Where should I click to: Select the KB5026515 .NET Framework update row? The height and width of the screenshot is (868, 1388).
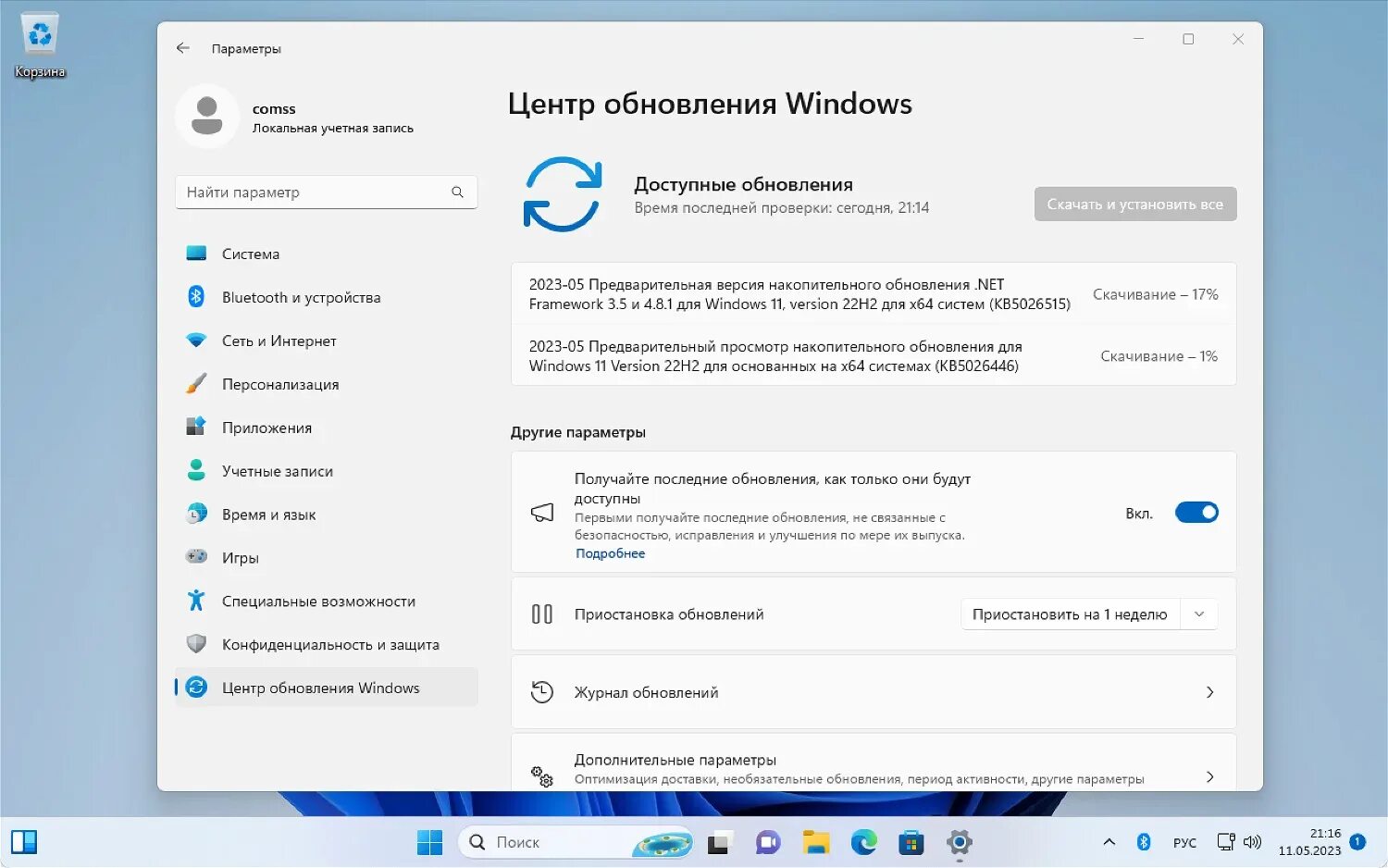pos(874,293)
